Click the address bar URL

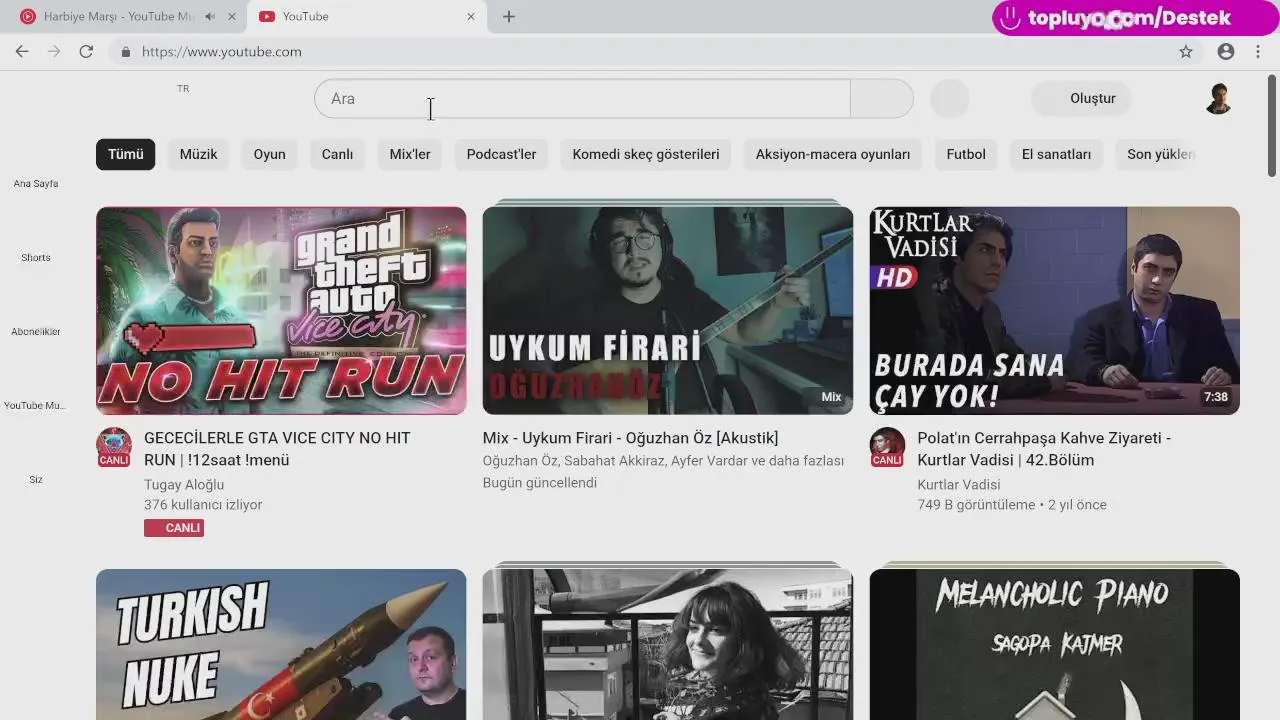[x=221, y=52]
